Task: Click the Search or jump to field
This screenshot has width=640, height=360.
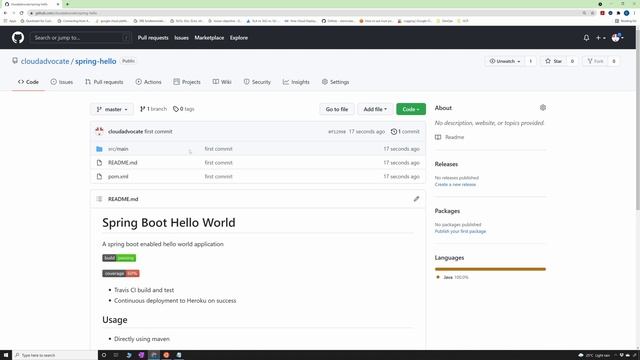Action: pyautogui.click(x=80, y=38)
